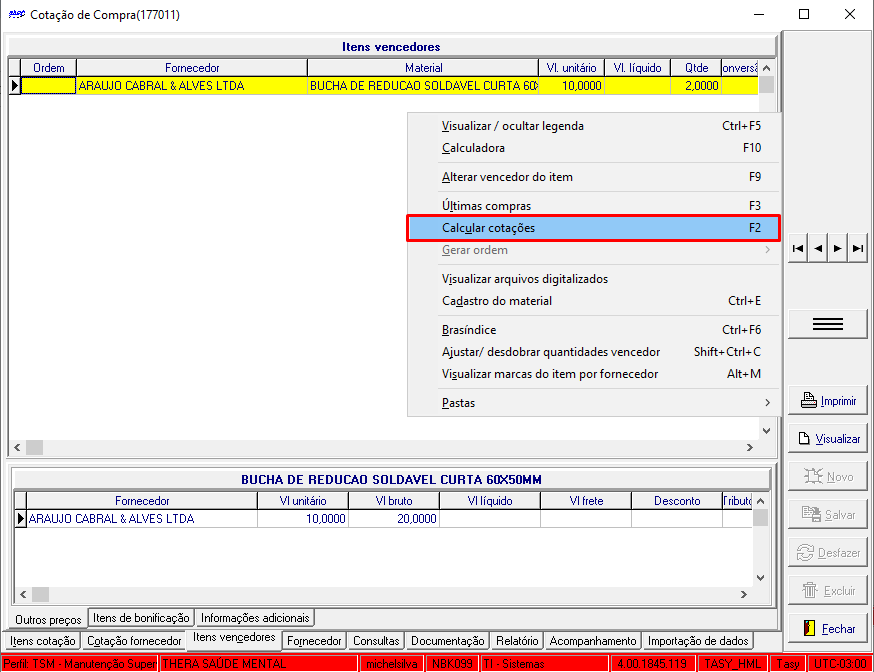
Task: Go to first record navigation arrow
Action: [798, 249]
